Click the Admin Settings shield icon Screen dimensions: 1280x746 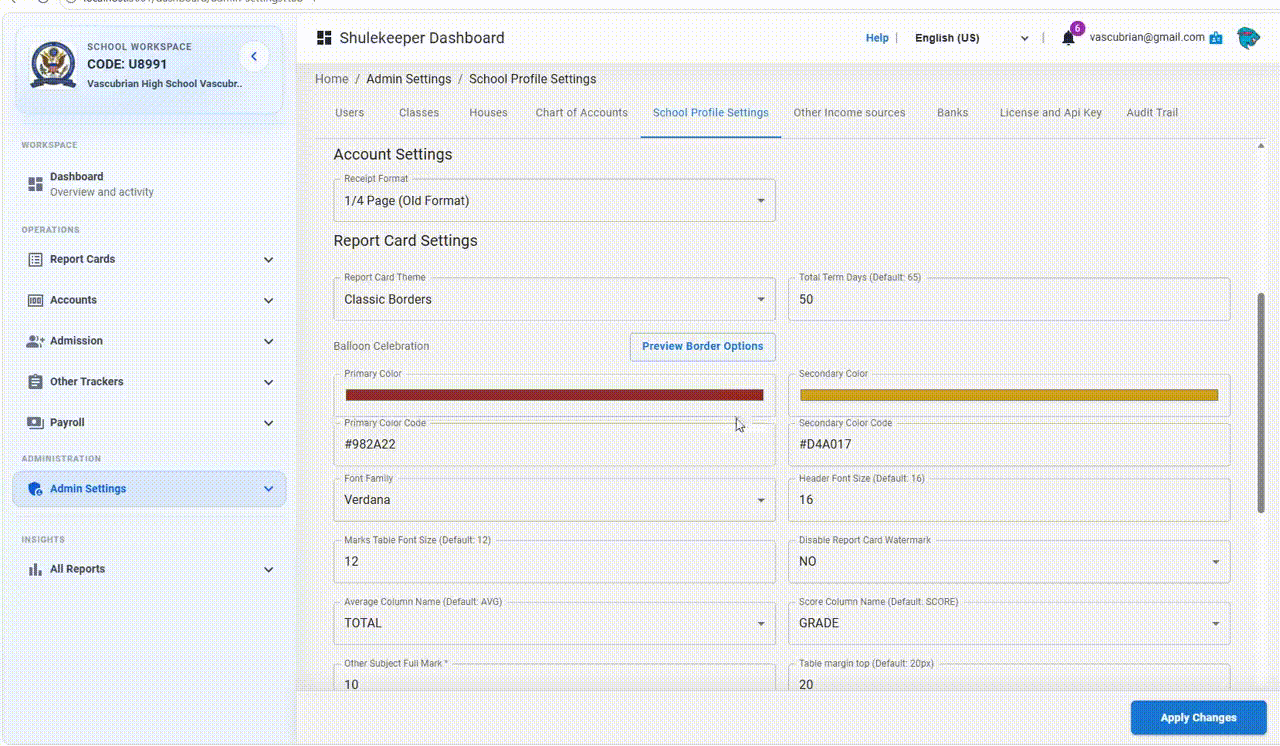pyautogui.click(x=35, y=489)
